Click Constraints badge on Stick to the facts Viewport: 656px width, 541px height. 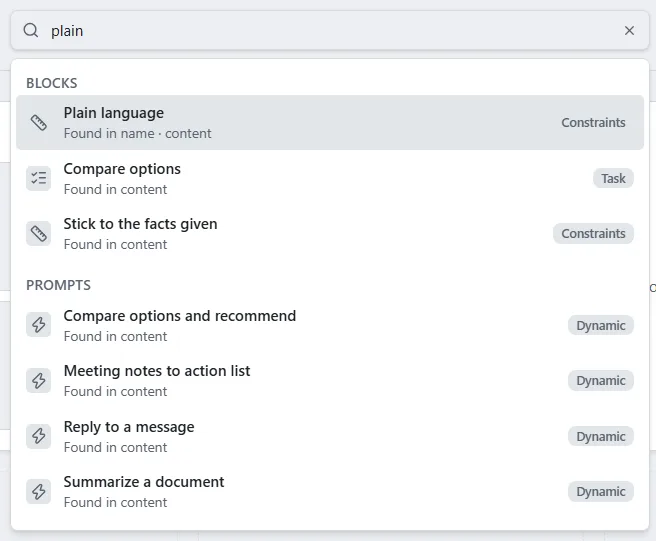pos(593,233)
